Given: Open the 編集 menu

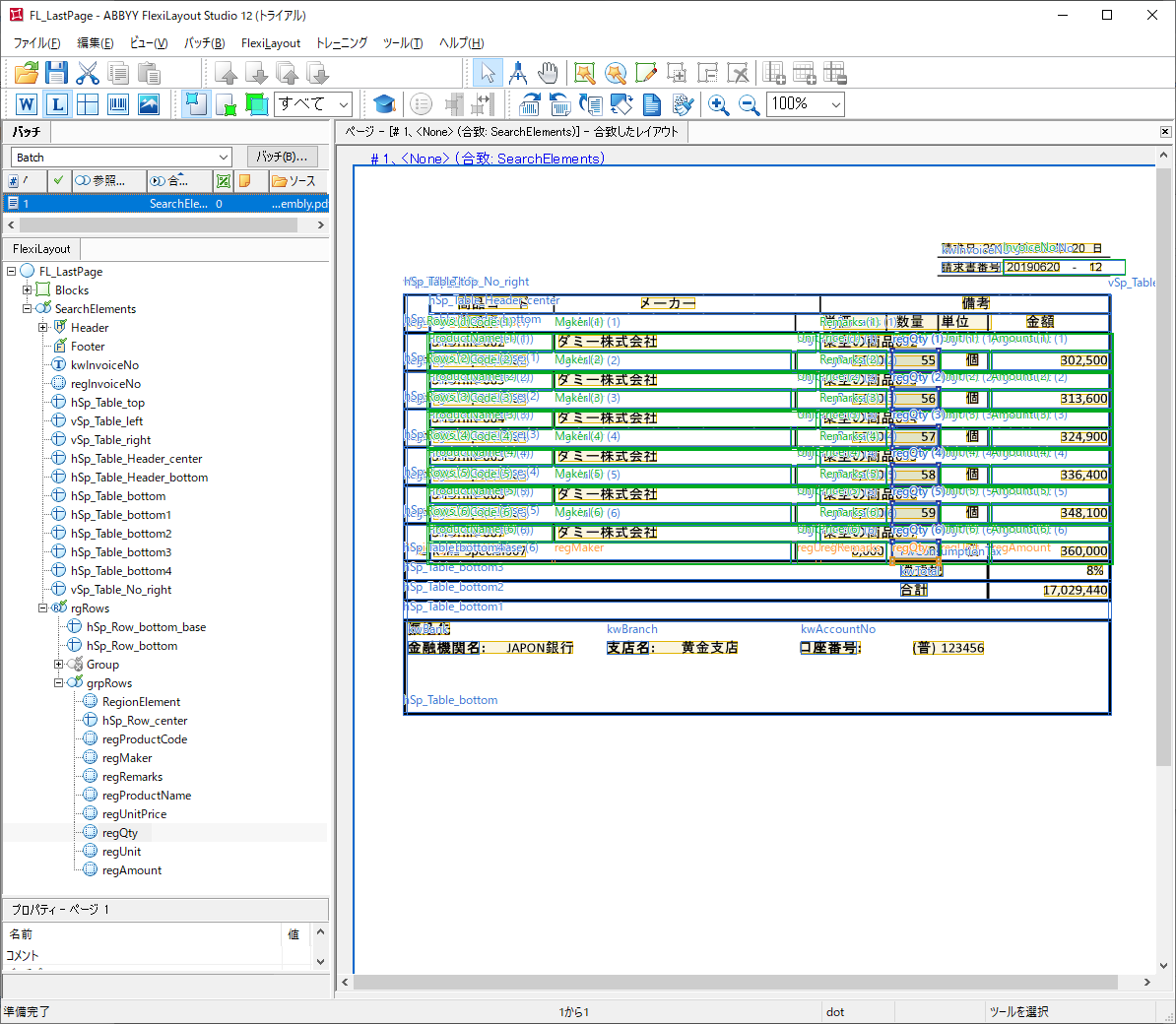Looking at the screenshot, I should [x=96, y=43].
